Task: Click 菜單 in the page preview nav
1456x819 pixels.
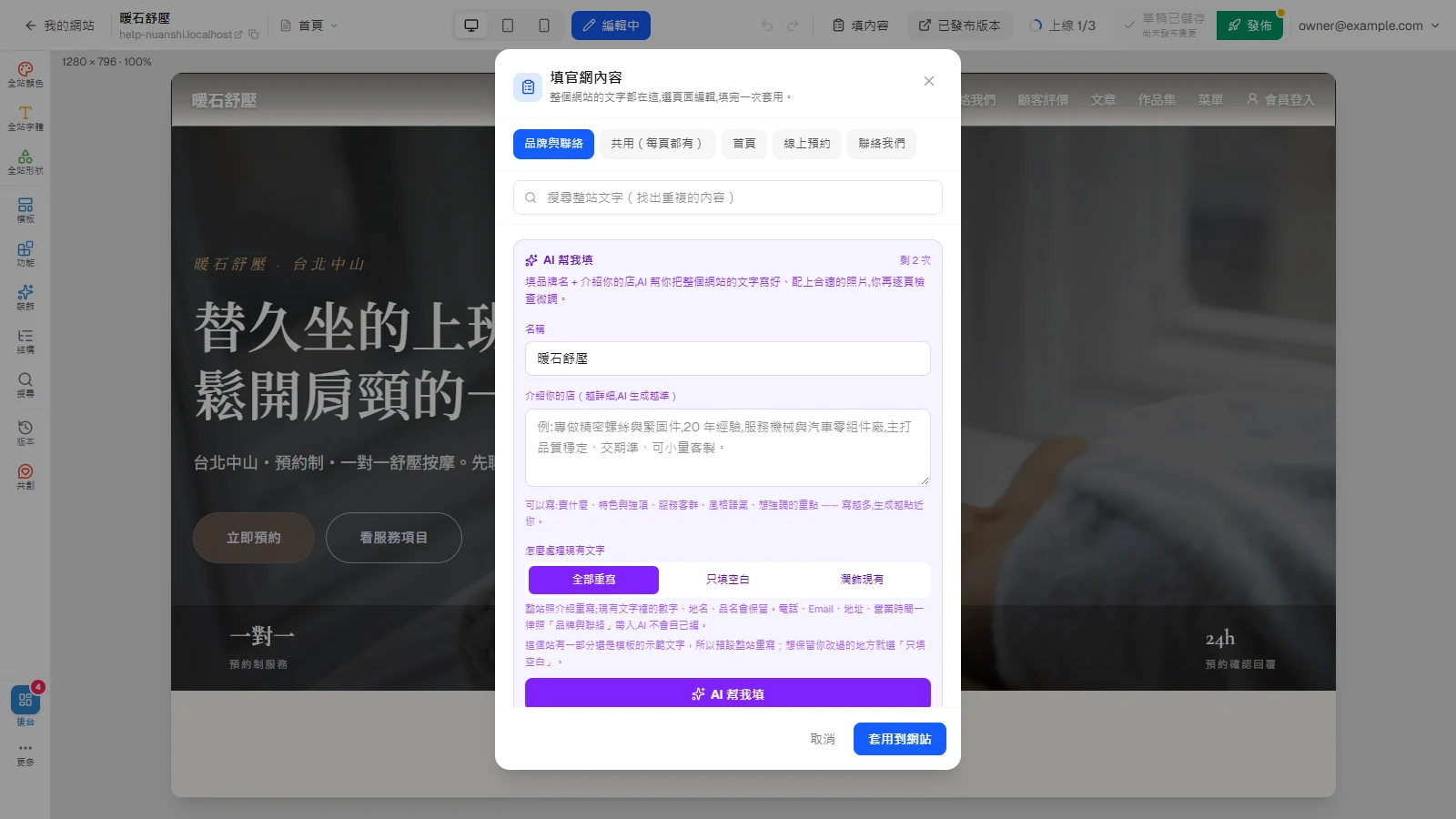Action: pos(1210,100)
